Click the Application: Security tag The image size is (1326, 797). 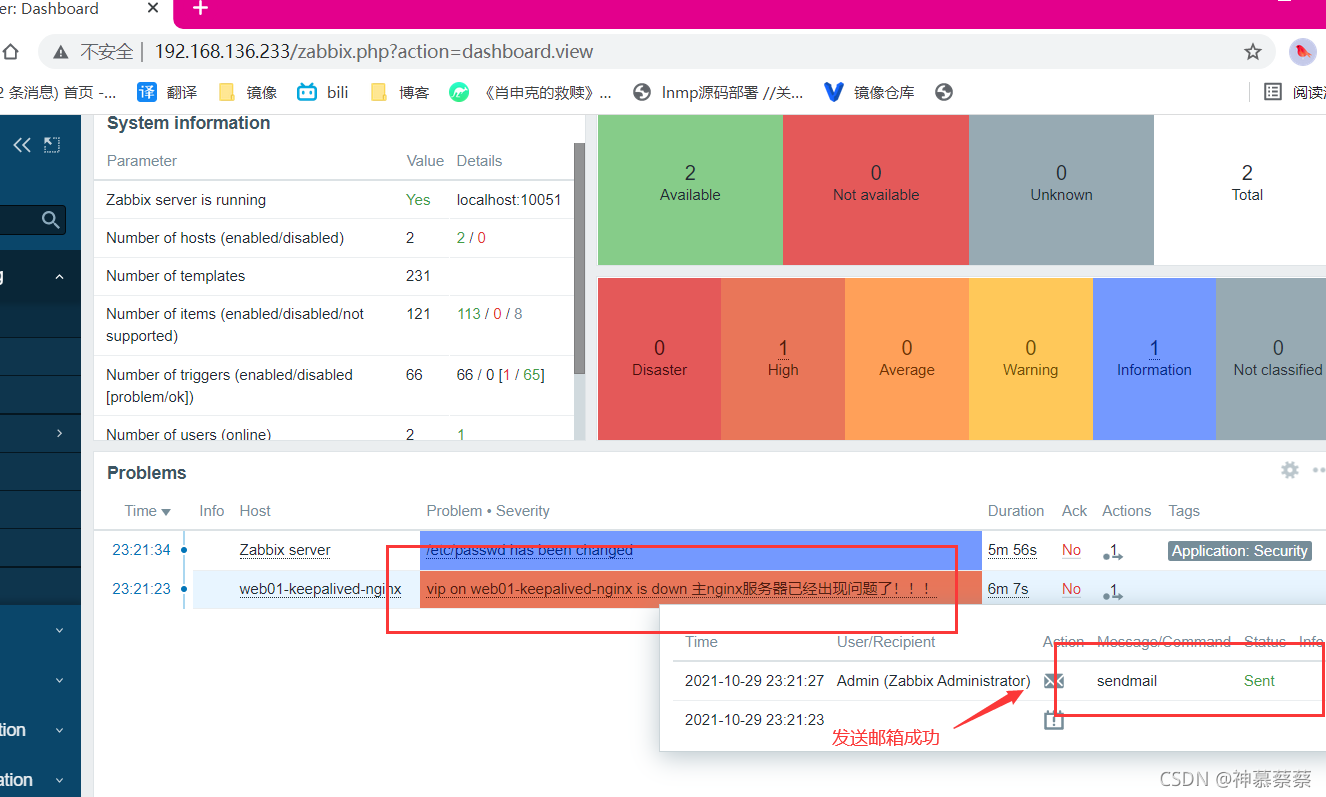click(x=1240, y=551)
